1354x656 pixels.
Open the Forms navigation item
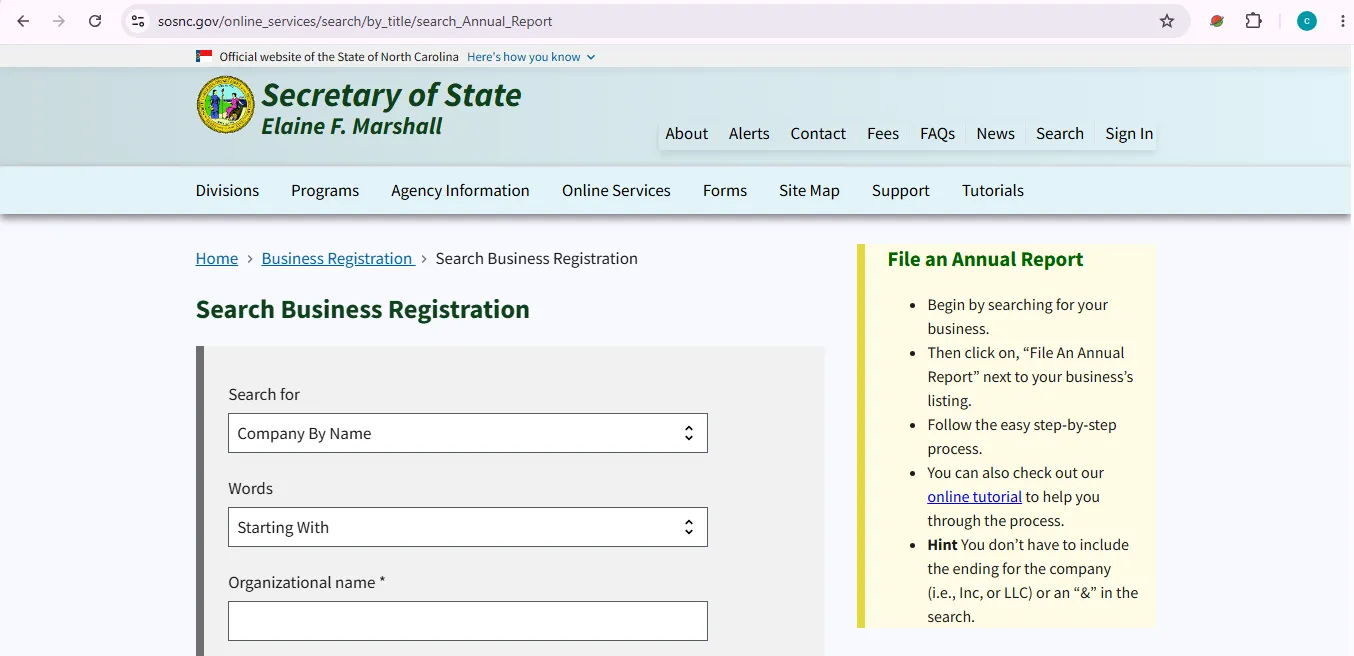725,190
